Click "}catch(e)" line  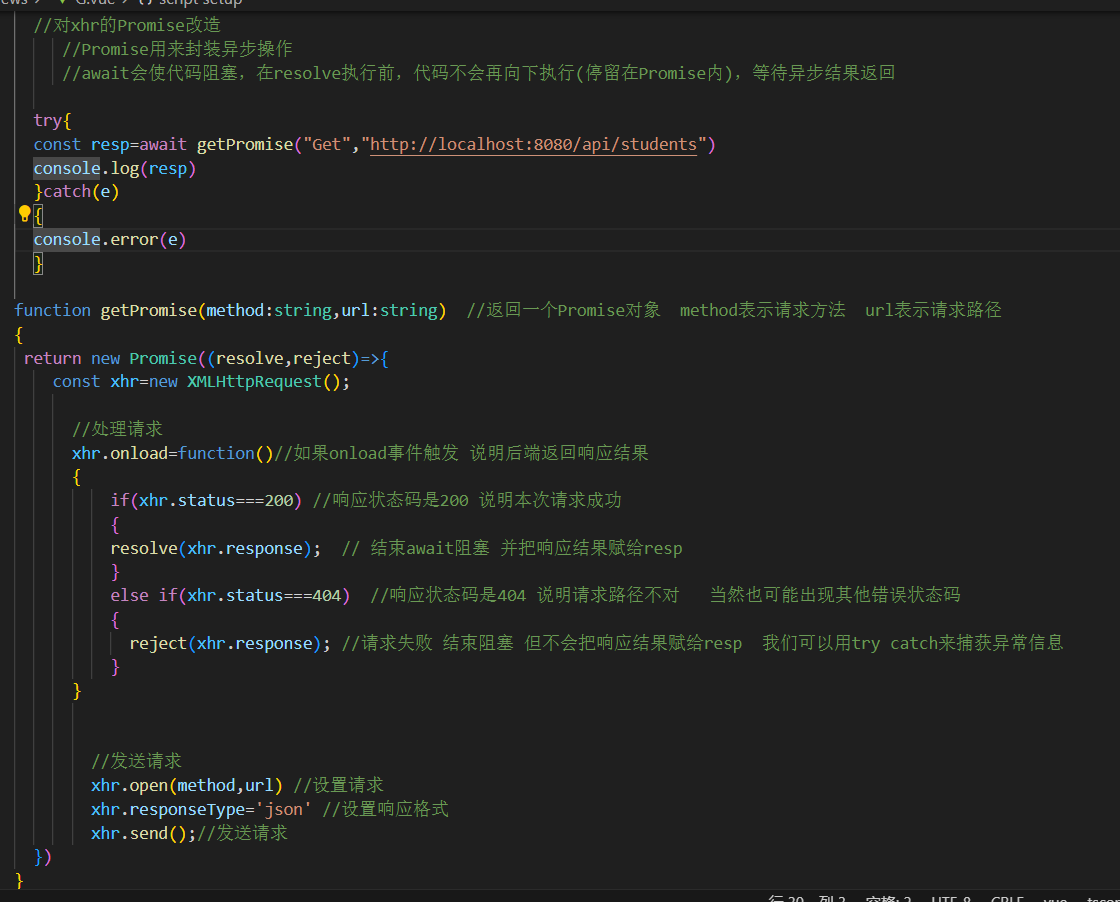[76, 191]
